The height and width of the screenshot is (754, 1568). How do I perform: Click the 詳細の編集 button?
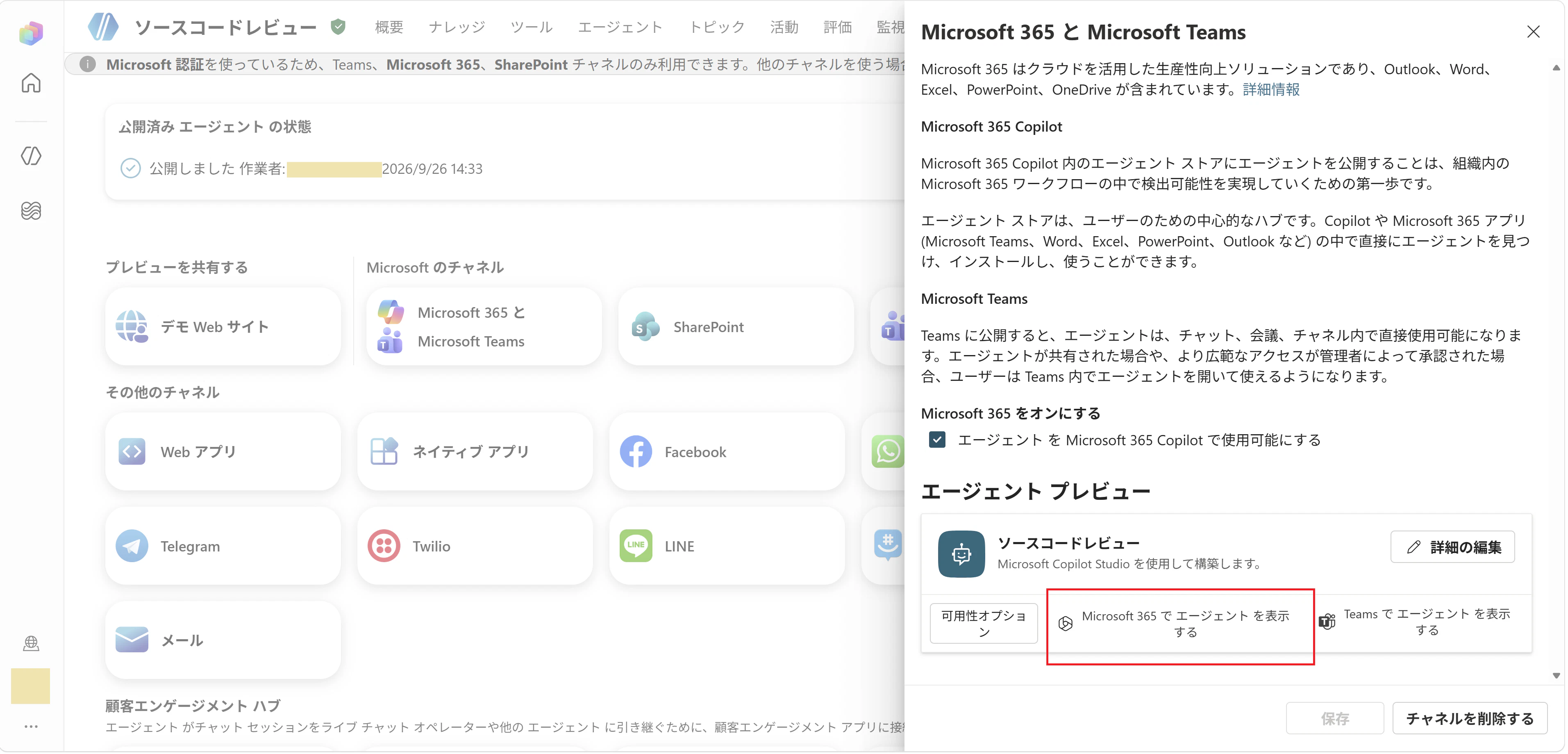(x=1452, y=547)
